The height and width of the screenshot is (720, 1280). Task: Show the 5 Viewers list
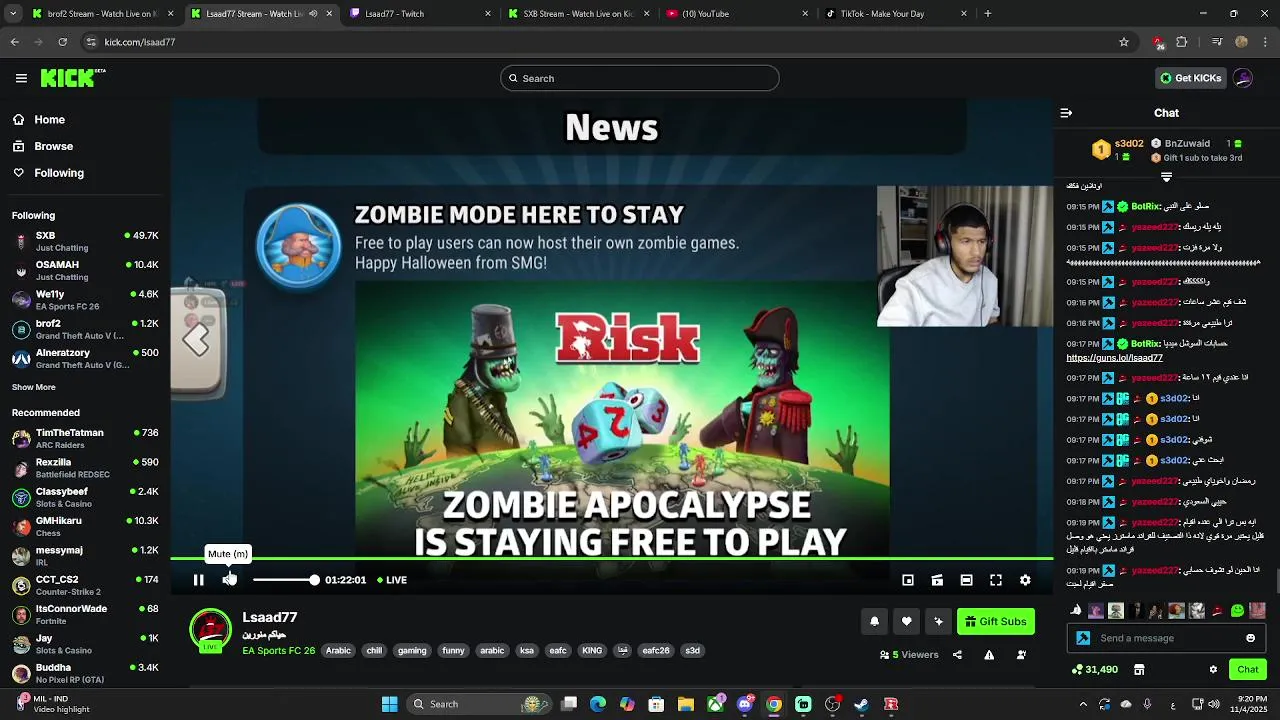pos(909,655)
